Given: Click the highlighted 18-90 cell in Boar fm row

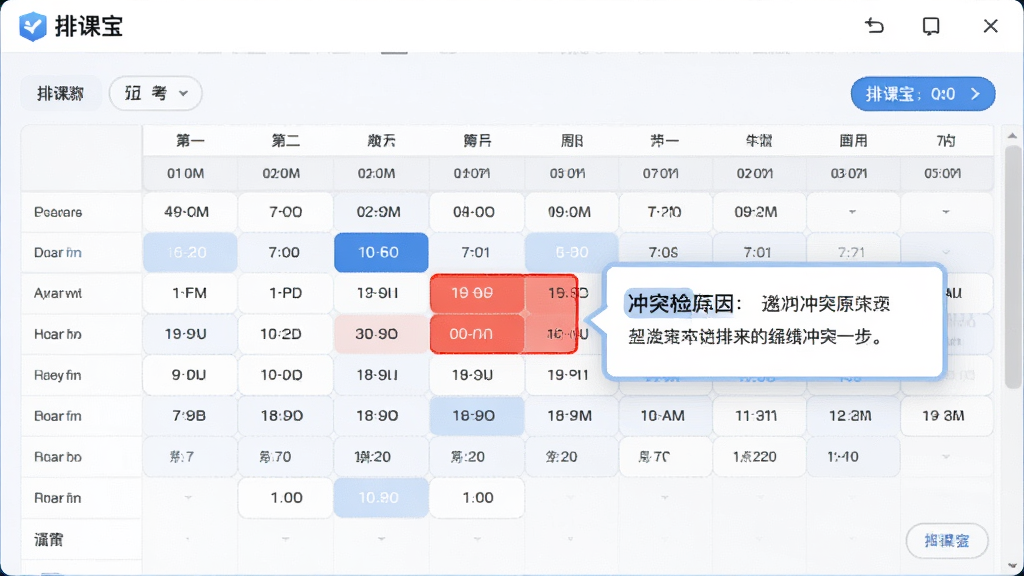Looking at the screenshot, I should coord(477,415).
